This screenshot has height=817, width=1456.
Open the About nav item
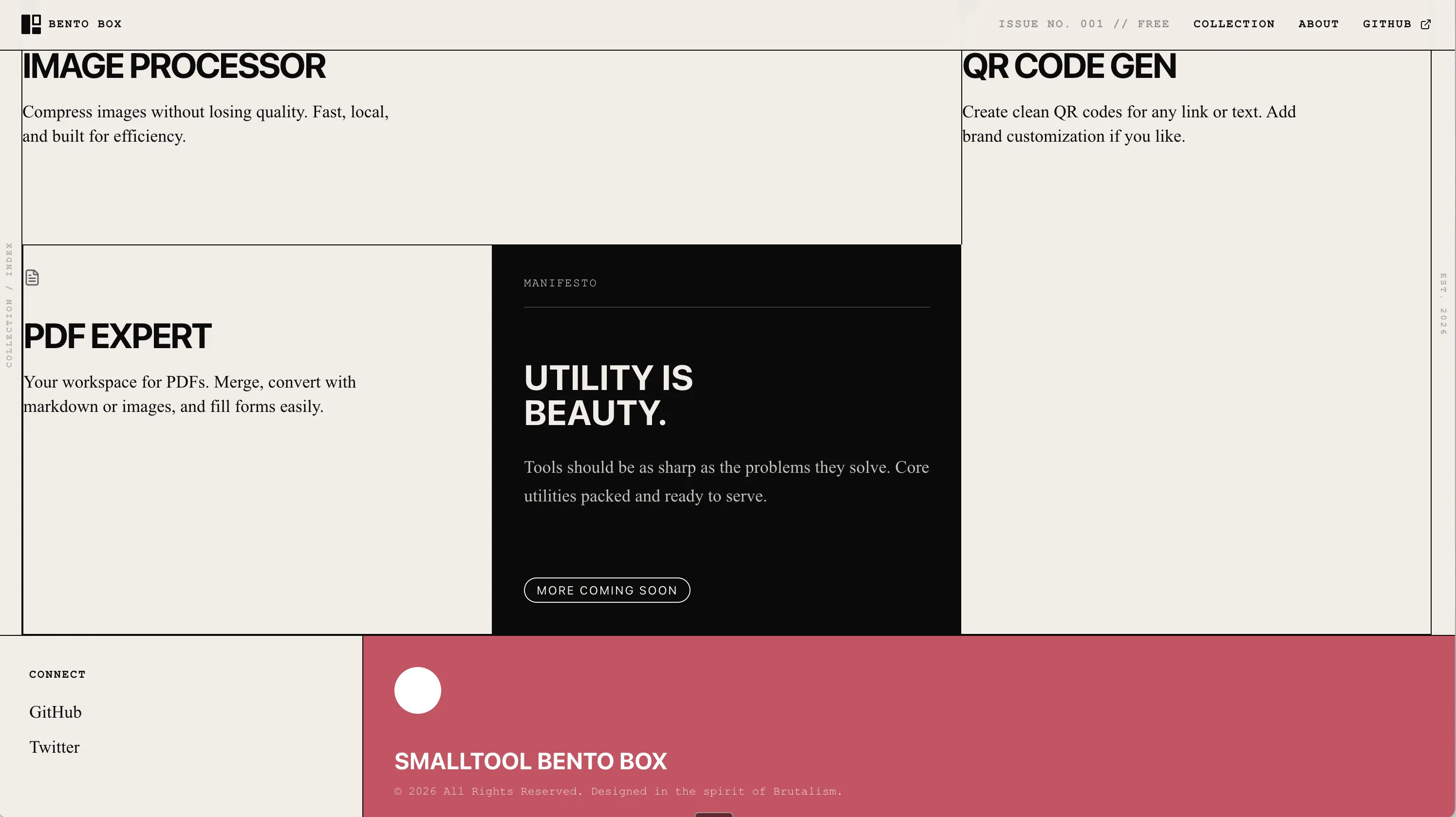(x=1318, y=24)
